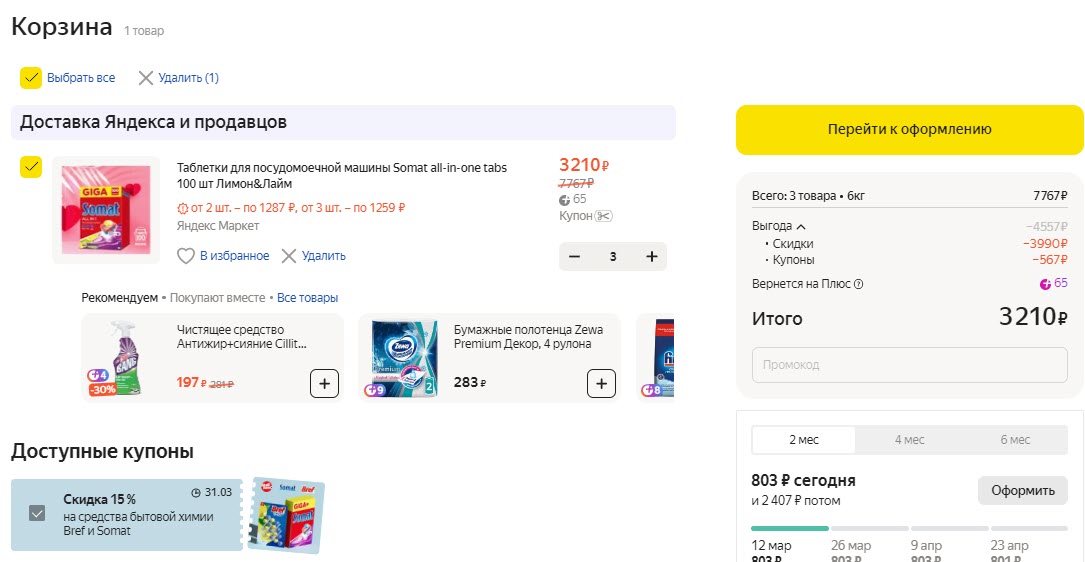Click the question mark next to Вернется на Плюс
Viewport: 1085px width, 562px height.
(x=859, y=284)
